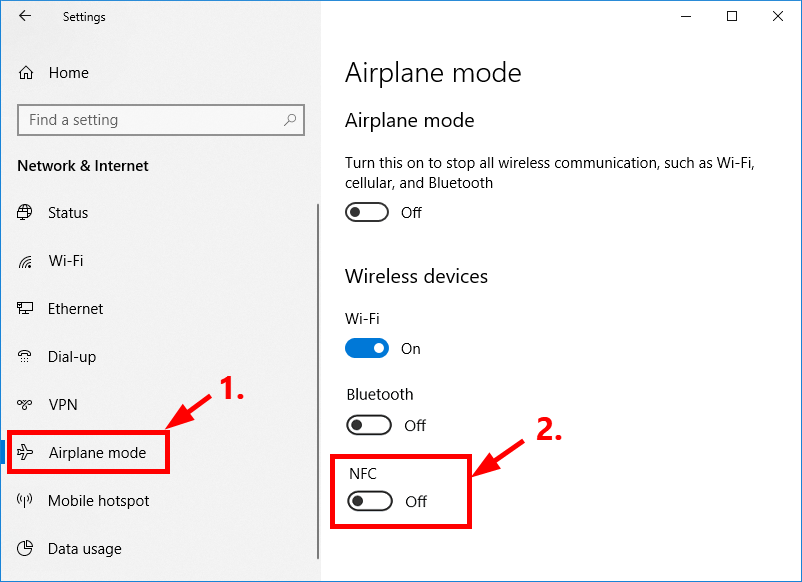Select the Status globe icon in sidebar
The width and height of the screenshot is (802, 582).
point(26,212)
